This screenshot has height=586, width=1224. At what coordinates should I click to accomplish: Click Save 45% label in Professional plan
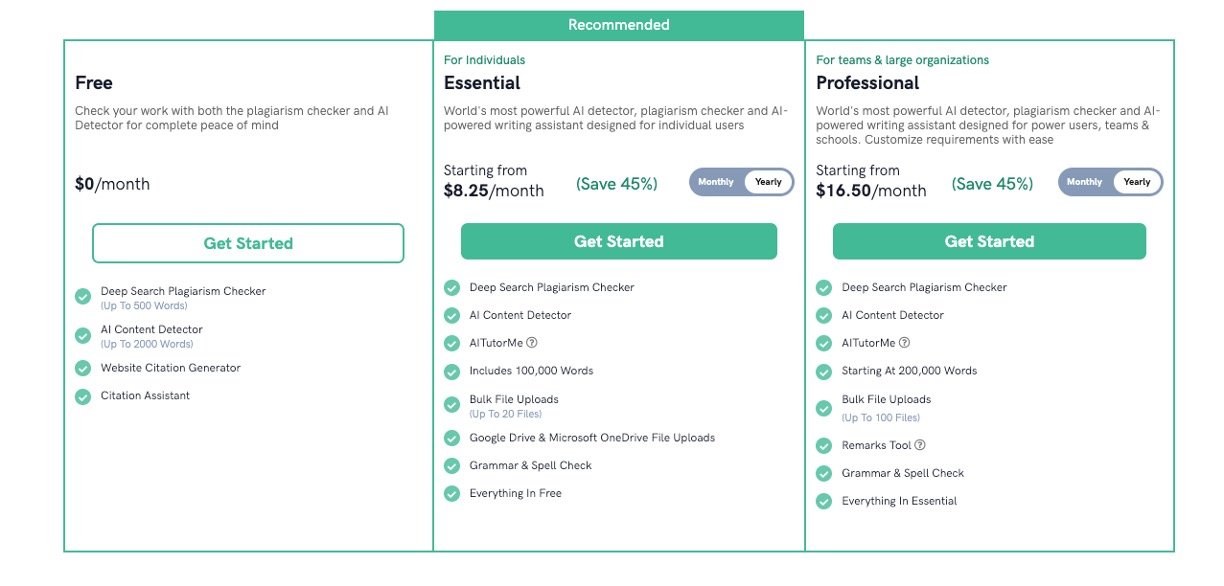coord(992,184)
